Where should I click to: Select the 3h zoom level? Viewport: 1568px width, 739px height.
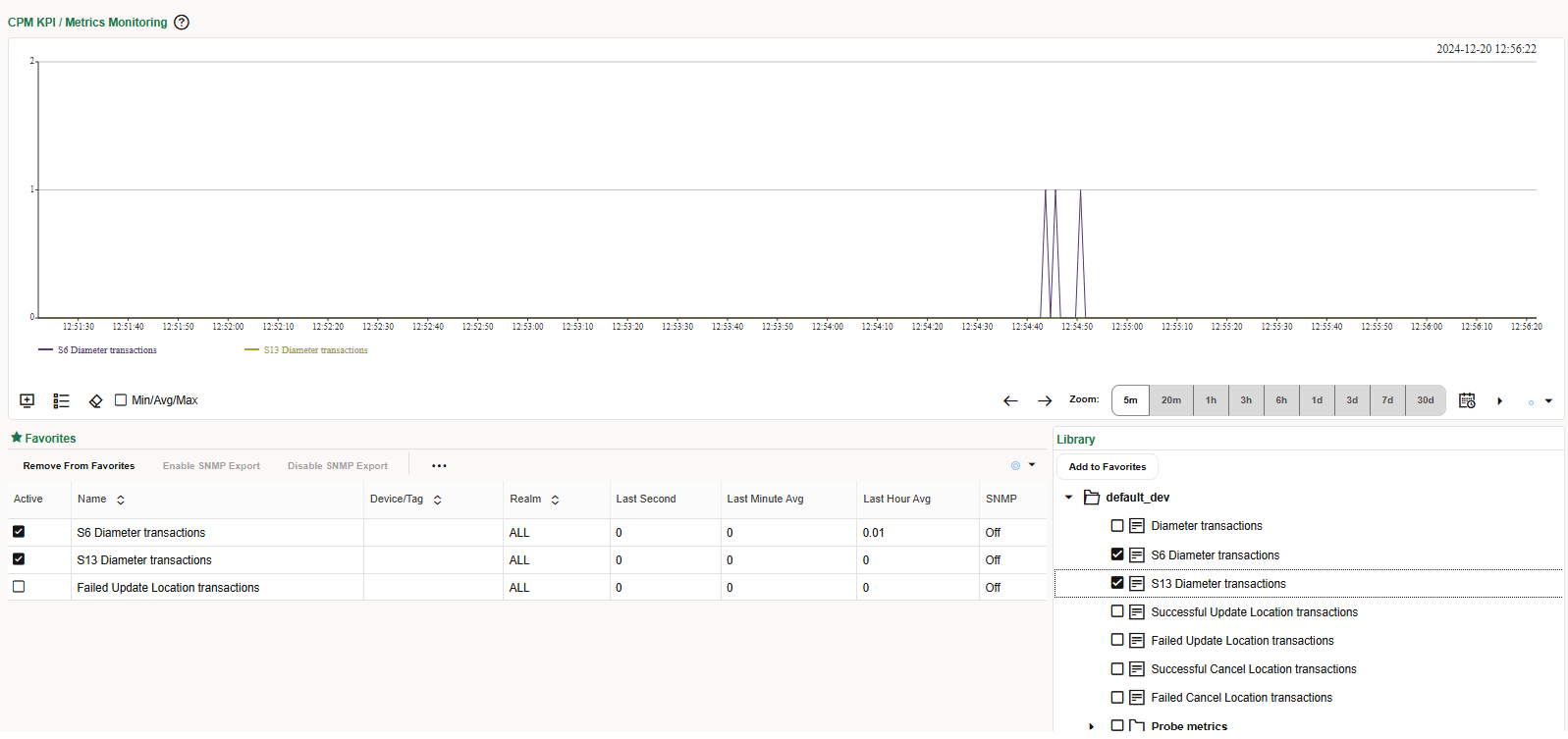coord(1246,400)
